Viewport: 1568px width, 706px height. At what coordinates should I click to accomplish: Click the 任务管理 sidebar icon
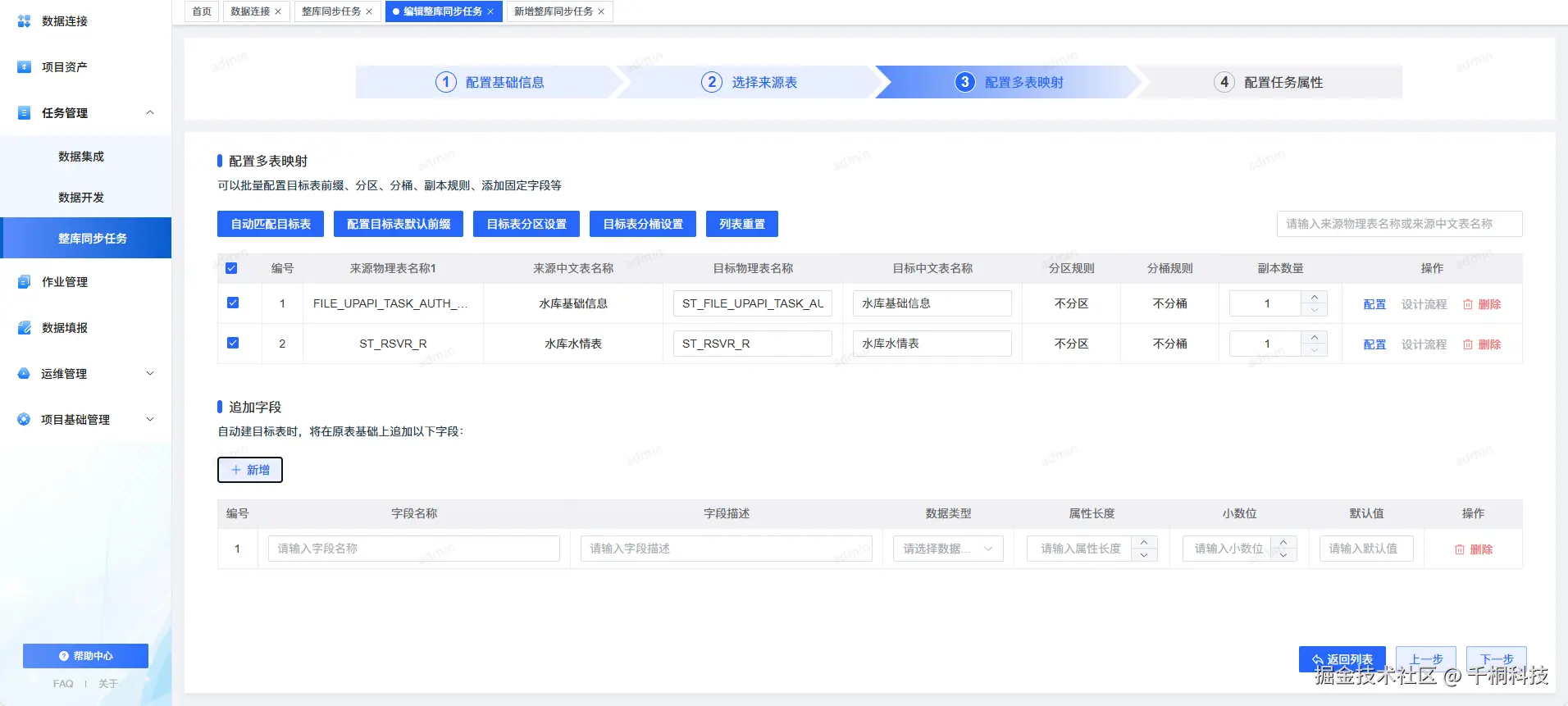pyautogui.click(x=25, y=113)
